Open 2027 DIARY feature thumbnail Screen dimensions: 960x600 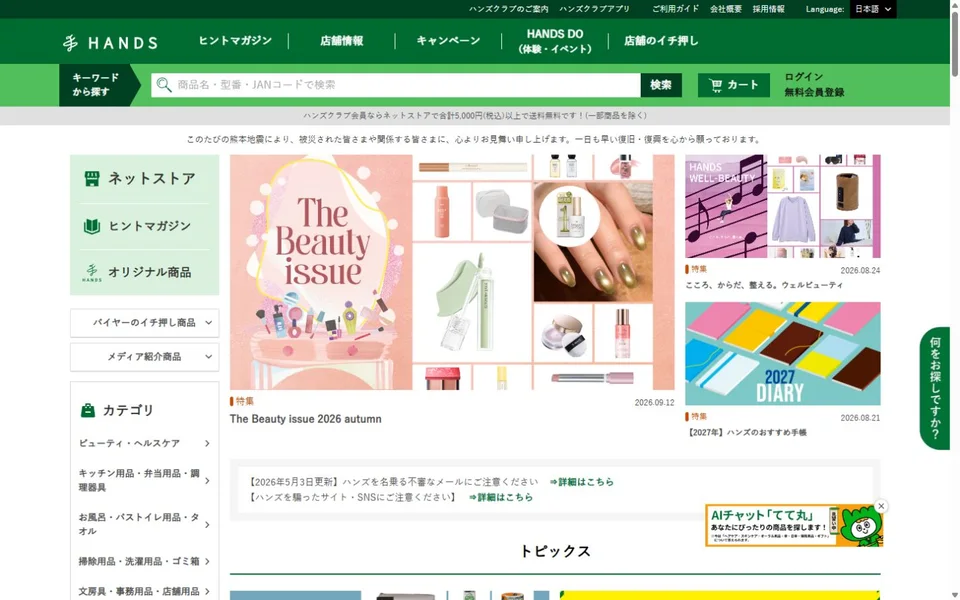click(x=782, y=353)
